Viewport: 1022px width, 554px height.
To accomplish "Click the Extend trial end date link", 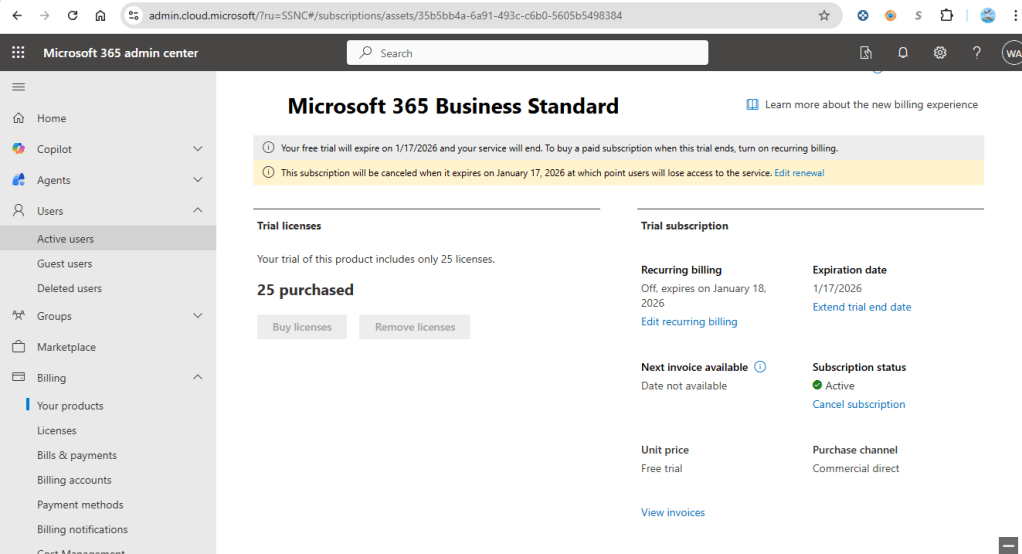I will click(862, 307).
